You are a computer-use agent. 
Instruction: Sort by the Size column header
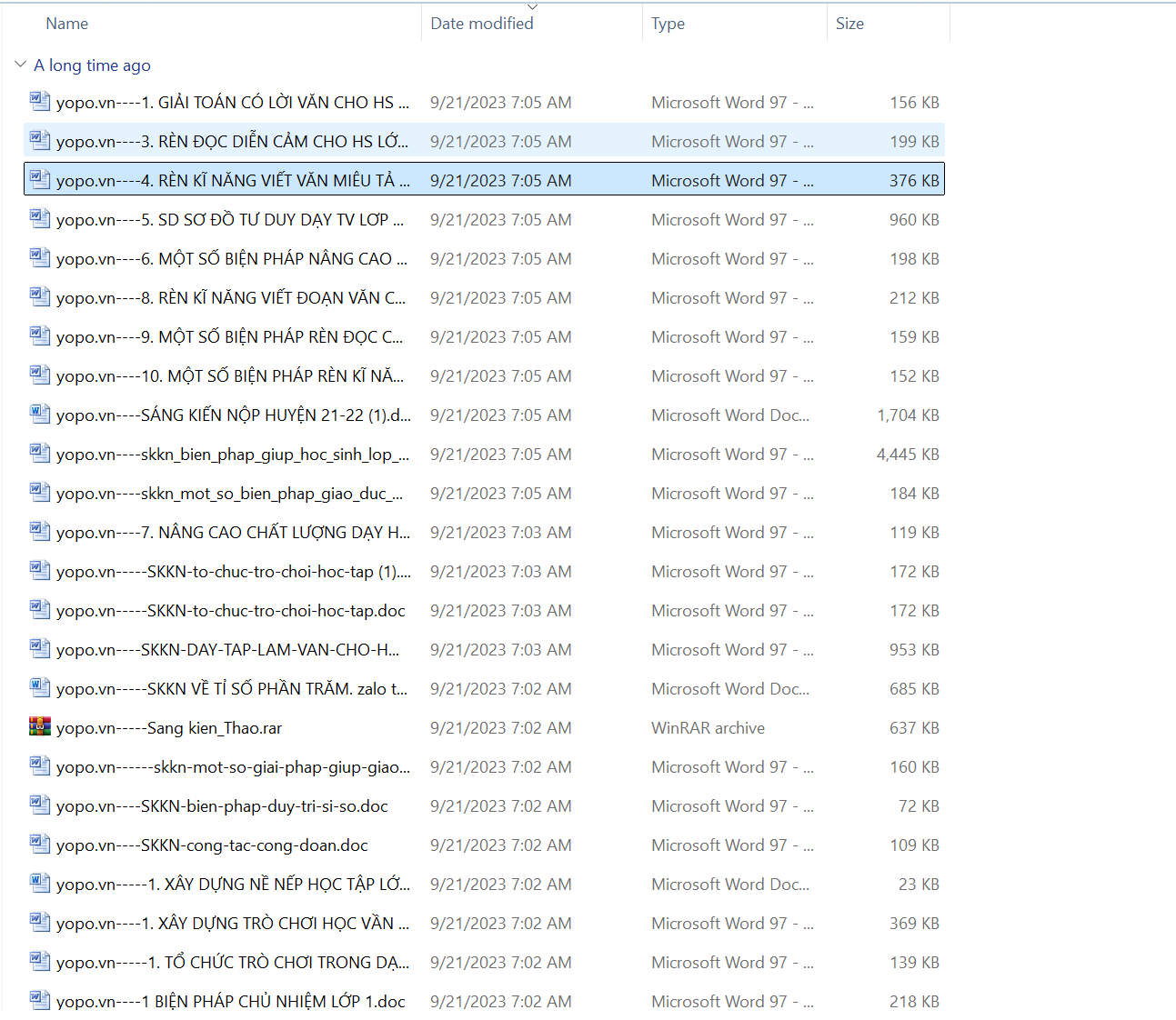click(849, 24)
